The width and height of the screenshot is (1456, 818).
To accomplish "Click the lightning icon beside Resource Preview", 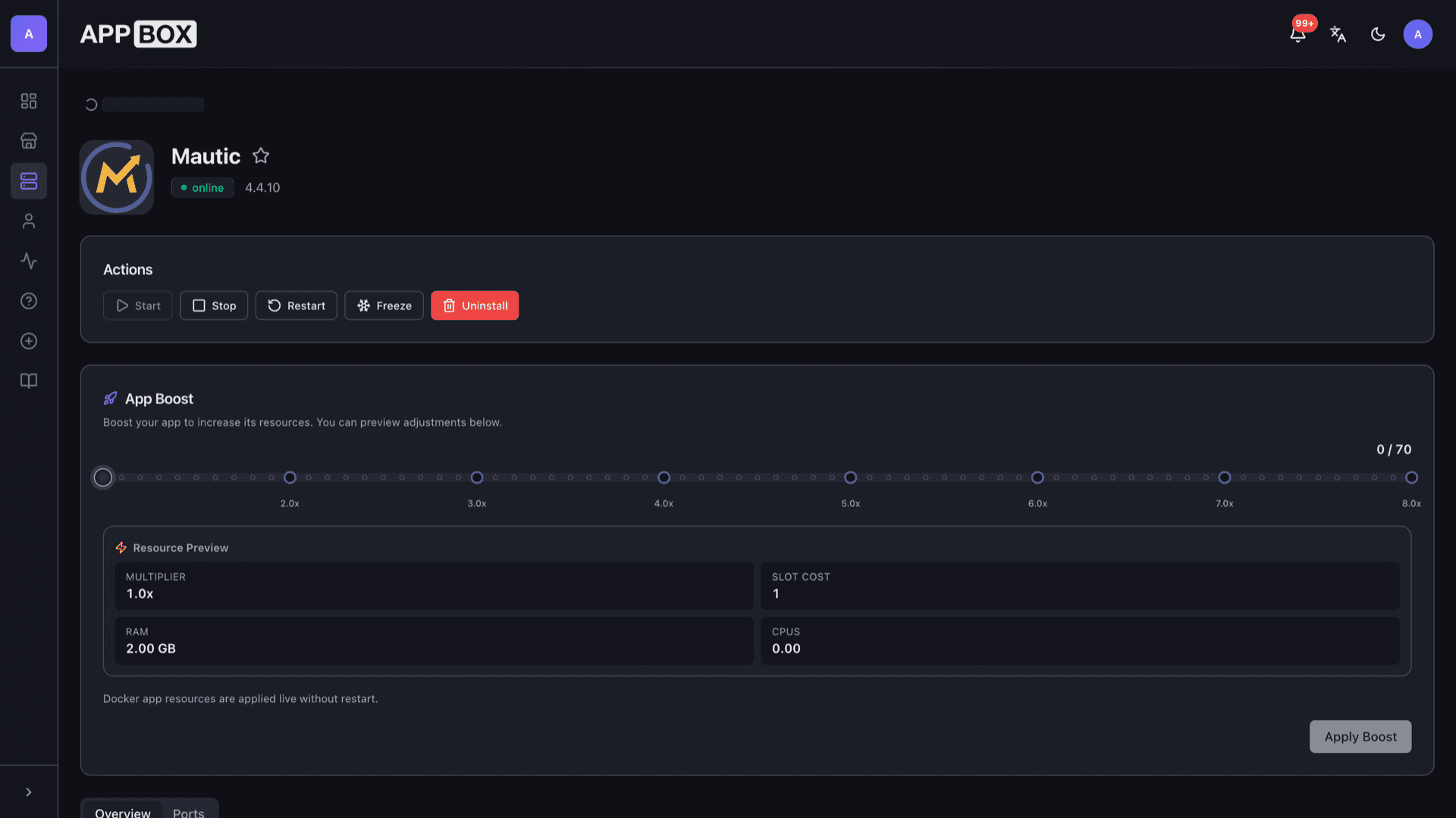I will coord(121,547).
